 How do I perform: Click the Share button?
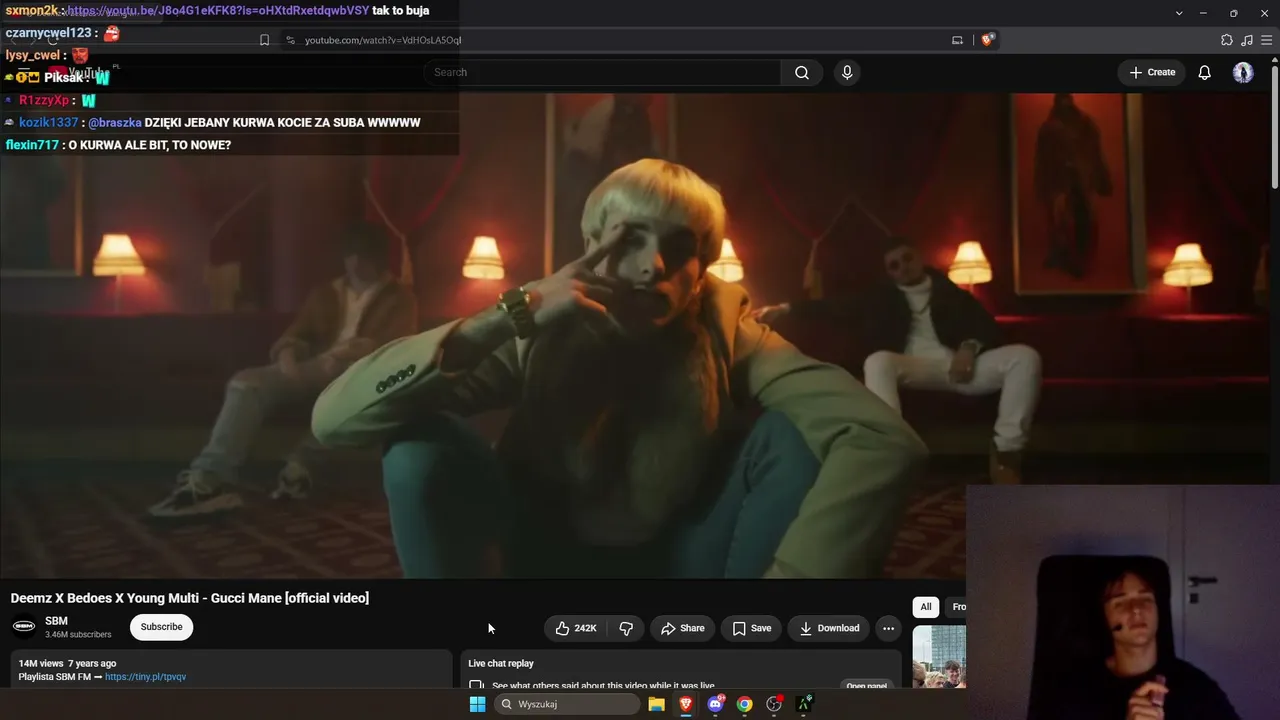[683, 628]
